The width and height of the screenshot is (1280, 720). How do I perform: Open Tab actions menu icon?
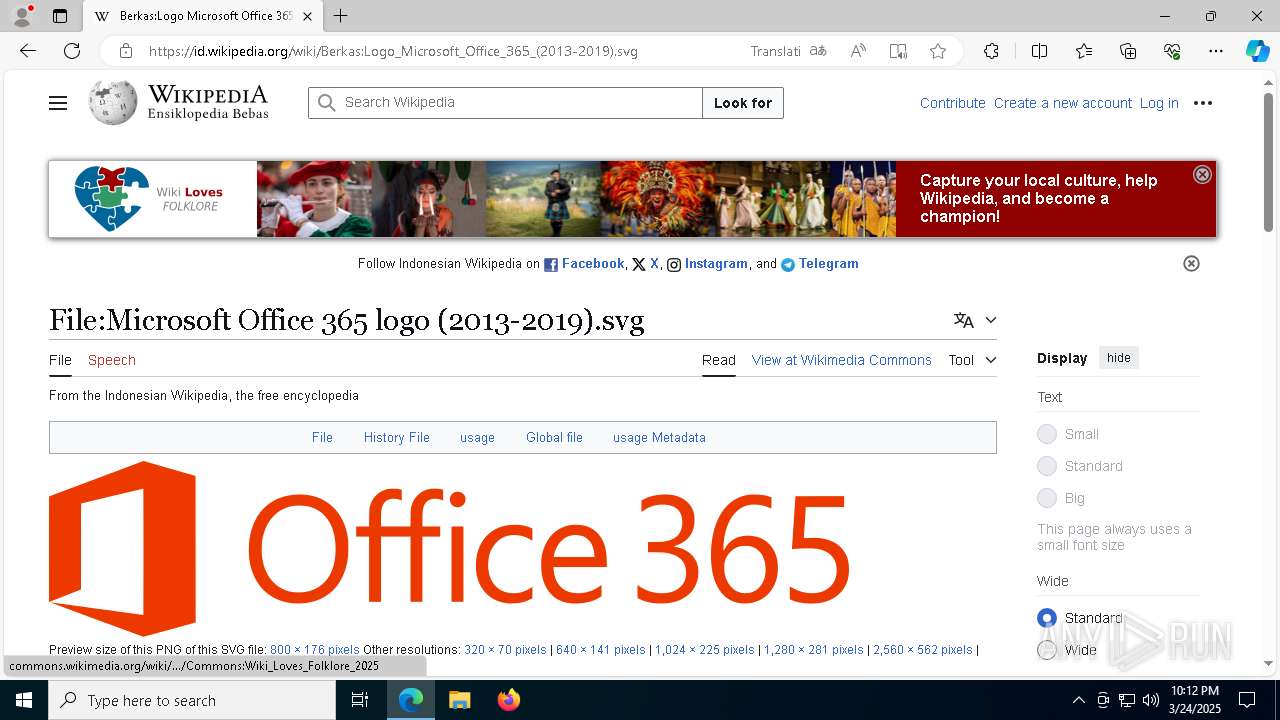point(60,16)
